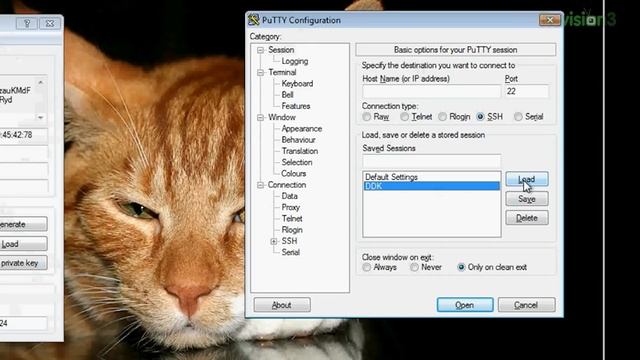Expand the SSH tree node
Image resolution: width=640 pixels, height=360 pixels.
[x=273, y=241]
